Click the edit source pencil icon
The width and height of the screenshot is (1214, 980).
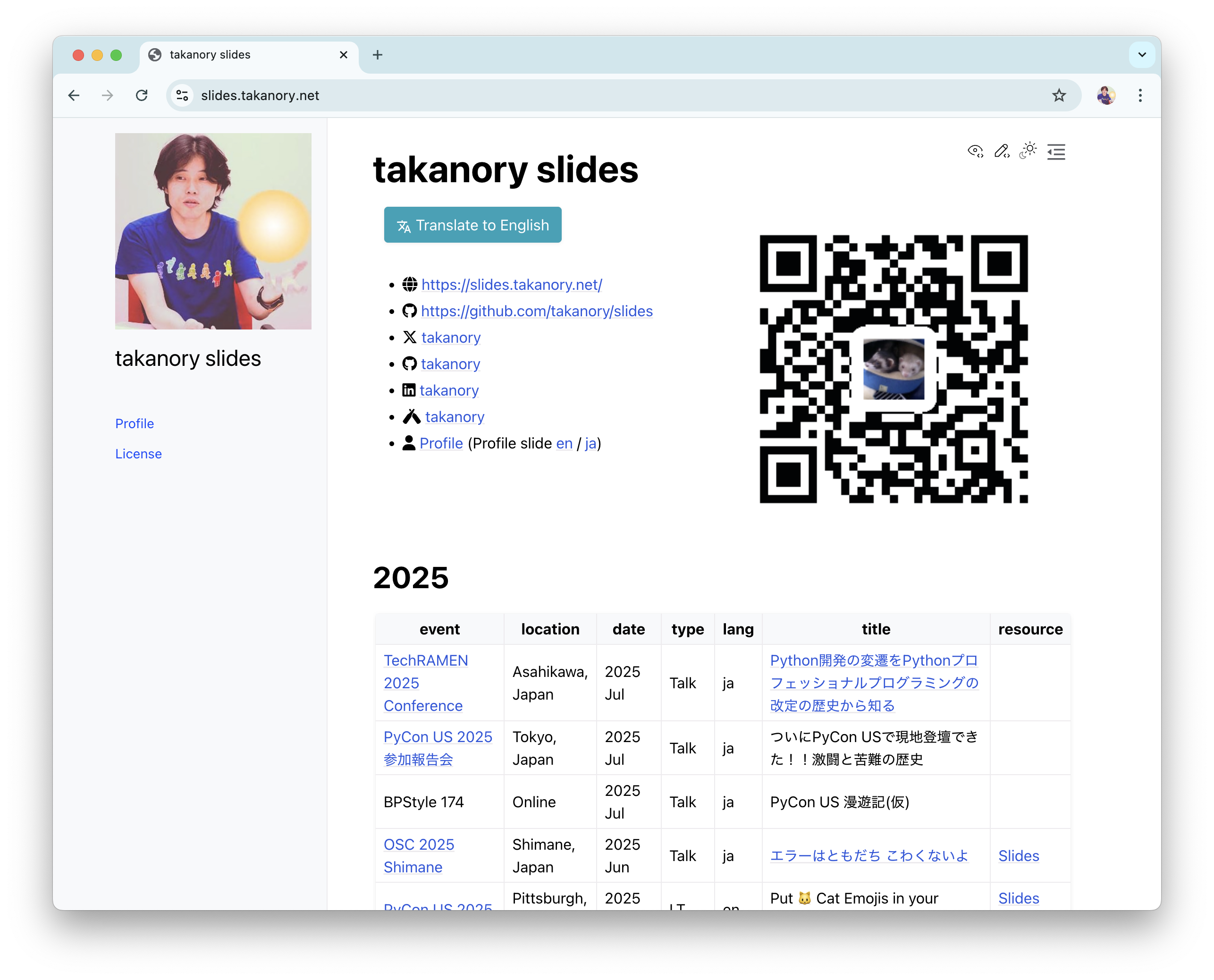1002,151
